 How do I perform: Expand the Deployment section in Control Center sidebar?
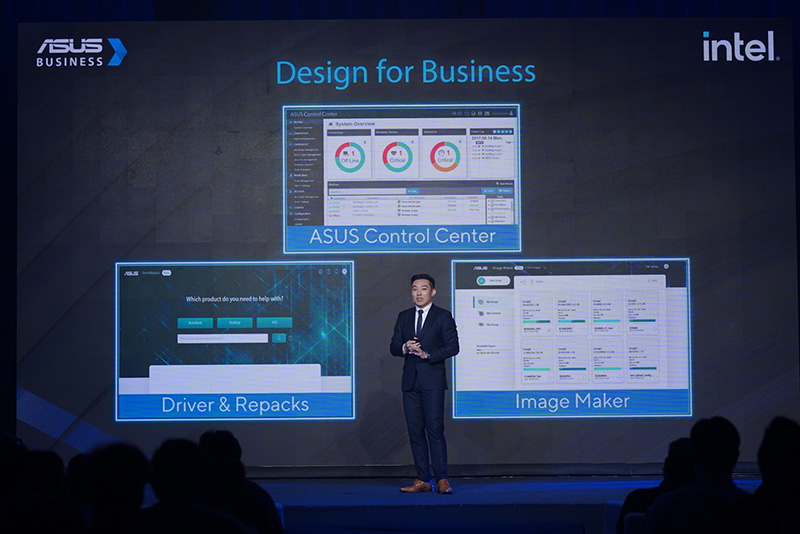[x=300, y=131]
